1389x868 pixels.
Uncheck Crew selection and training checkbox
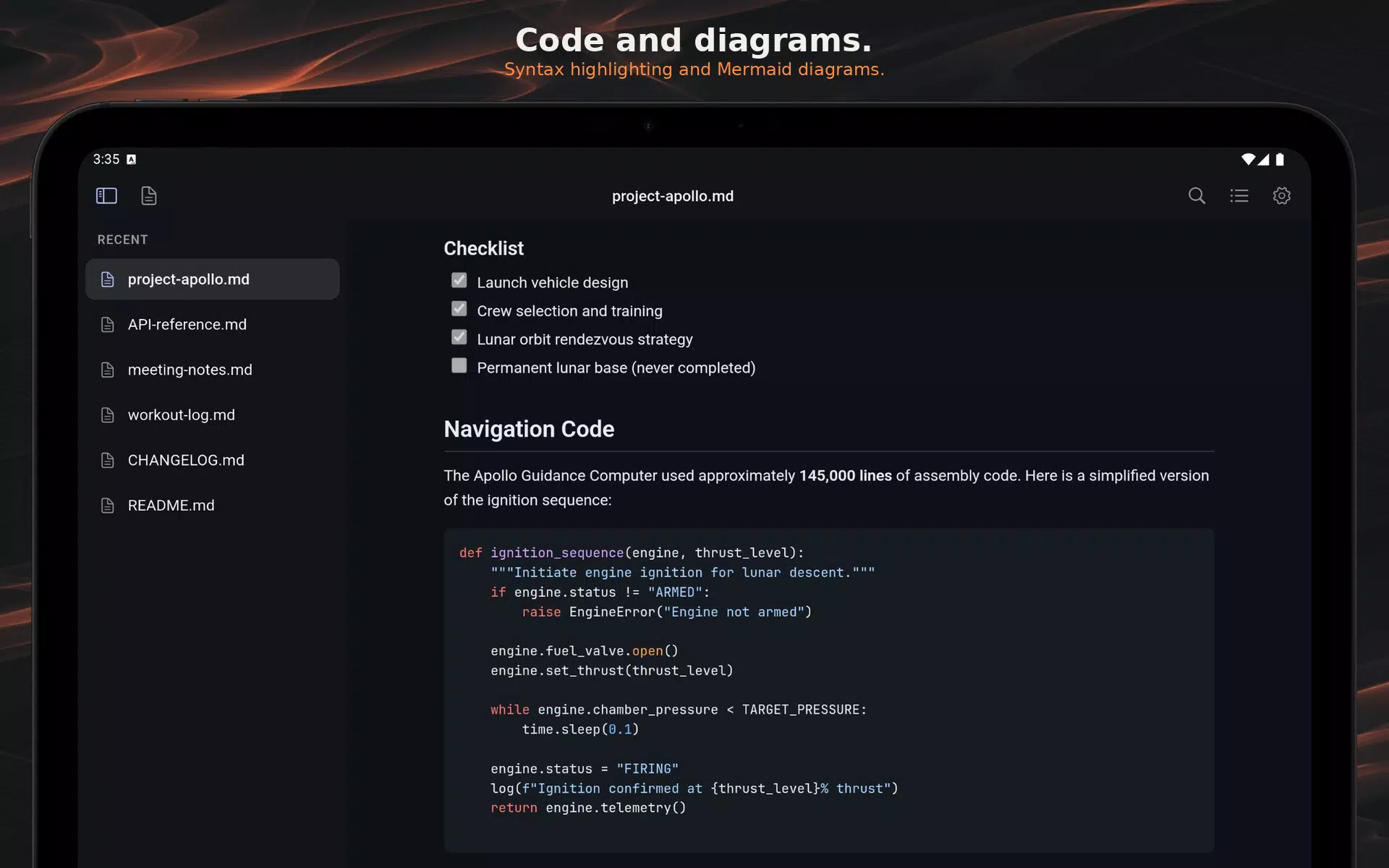(x=459, y=309)
